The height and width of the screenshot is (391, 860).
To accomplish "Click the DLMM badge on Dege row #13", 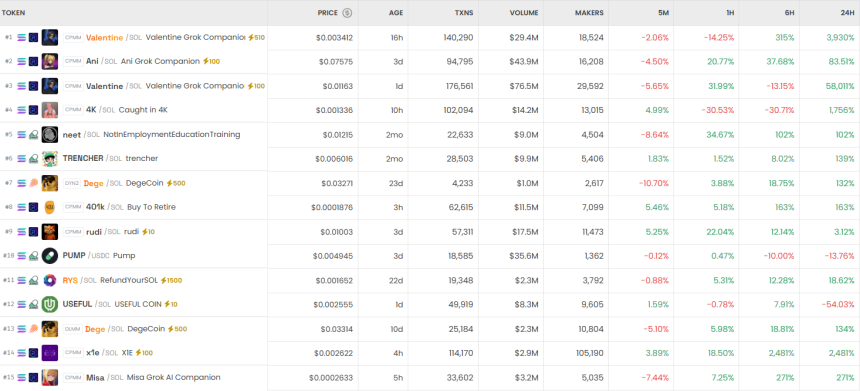I will pyautogui.click(x=73, y=329).
